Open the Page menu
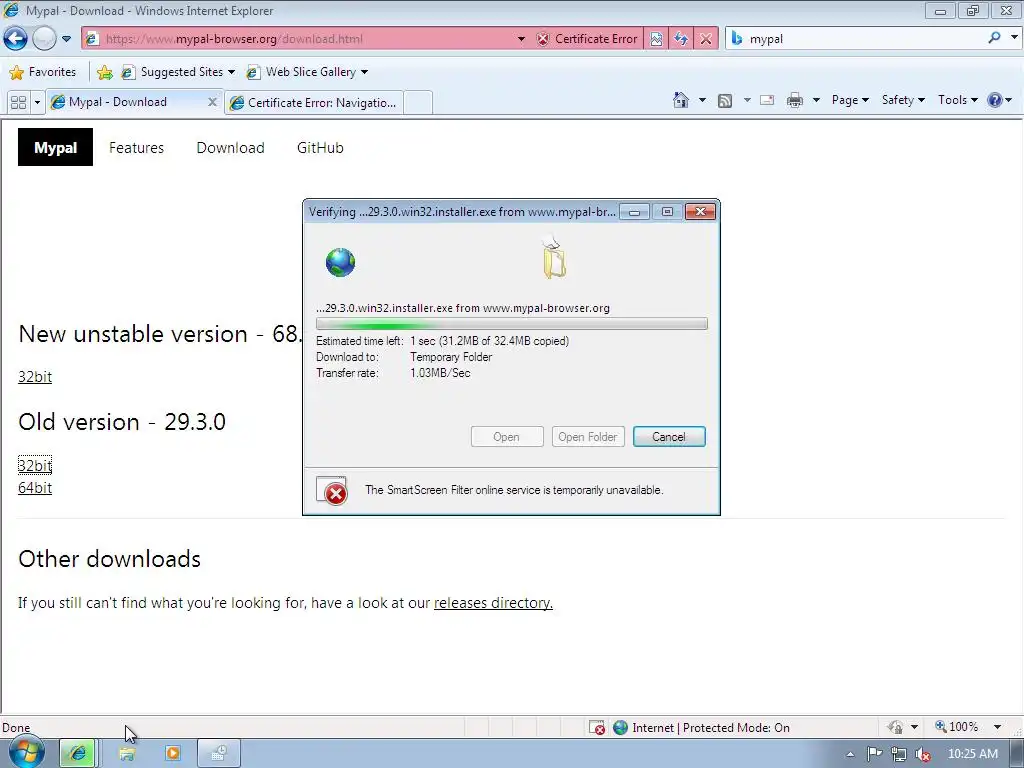Screen dimensions: 1024x768 point(850,100)
